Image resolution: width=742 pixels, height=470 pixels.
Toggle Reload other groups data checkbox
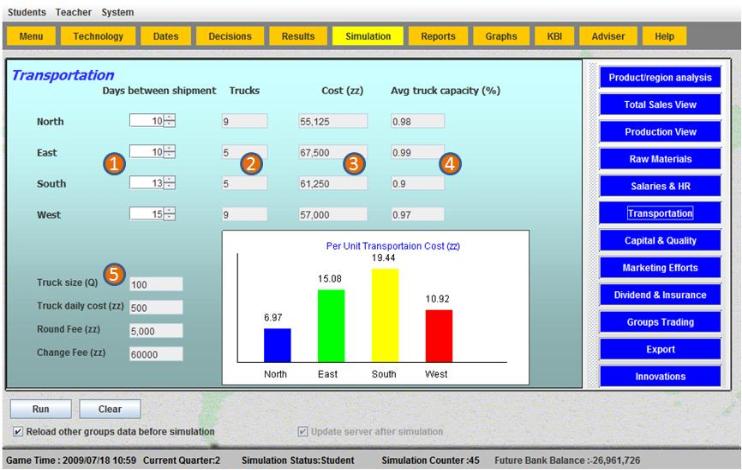(x=20, y=432)
